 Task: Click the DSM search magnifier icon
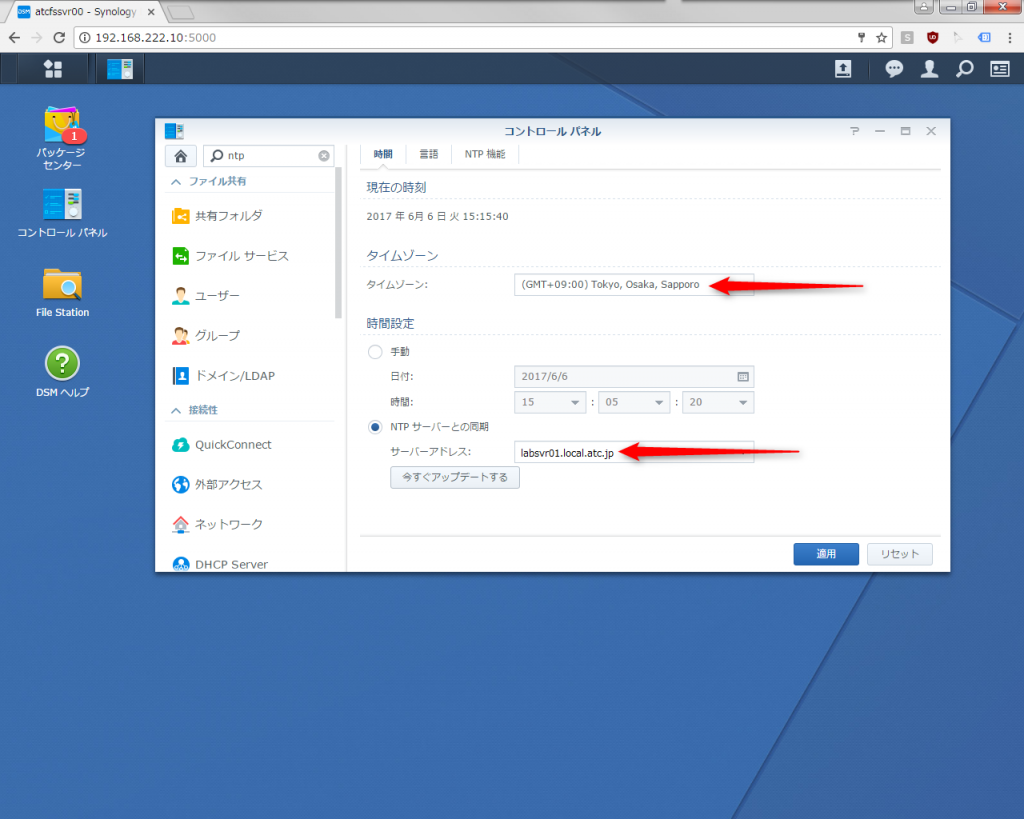click(x=965, y=69)
